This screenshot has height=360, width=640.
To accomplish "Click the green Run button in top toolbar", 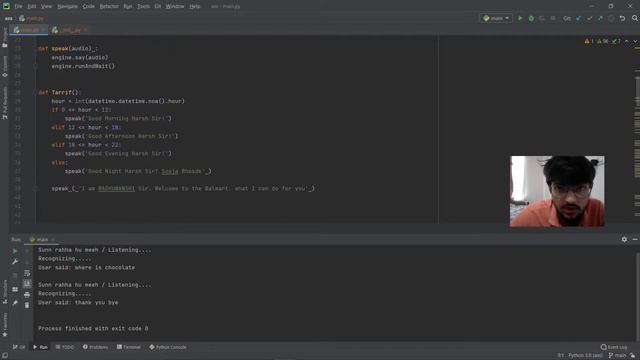I will coord(520,18).
